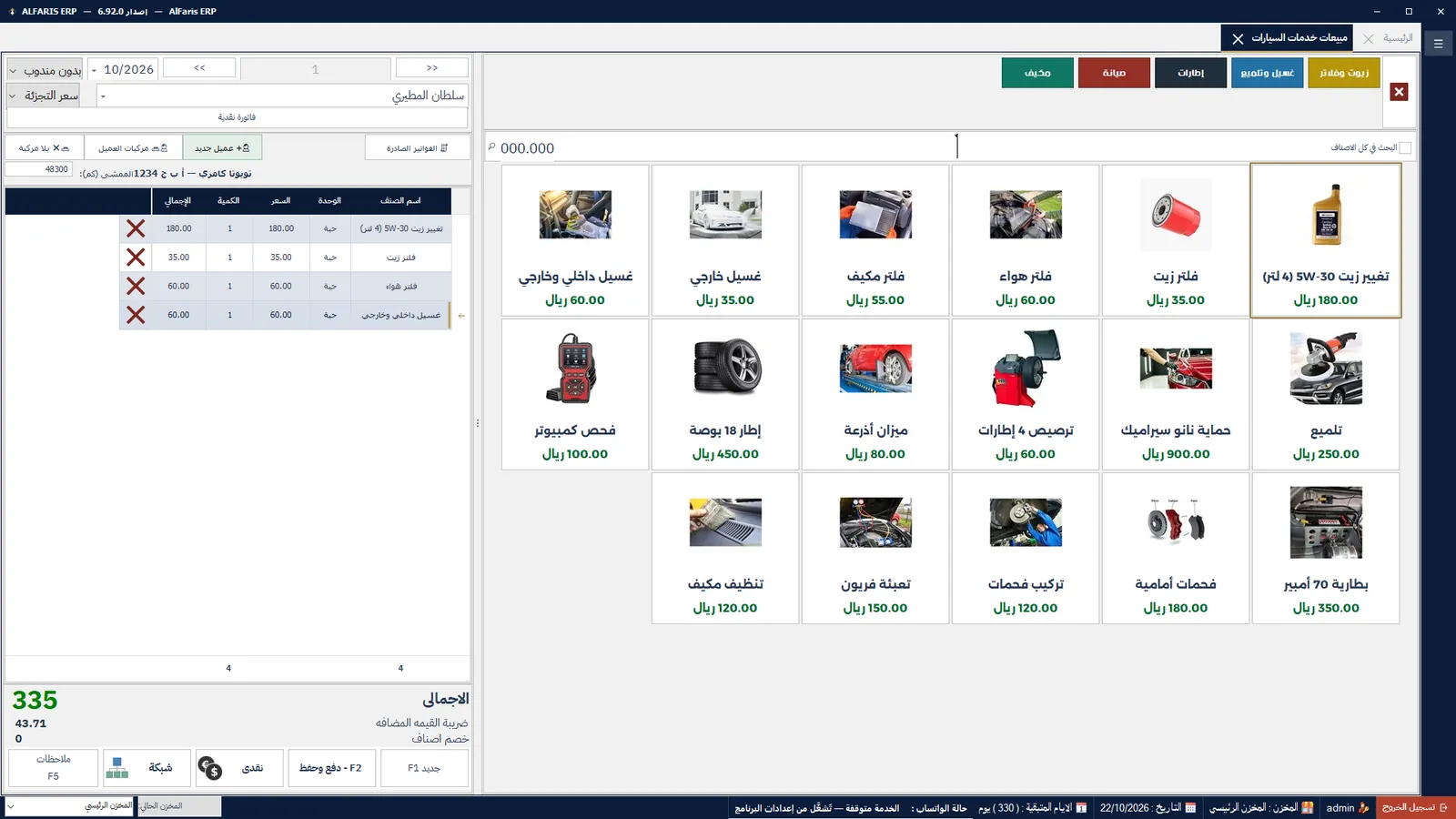
Task: Add غسيل خارجي service
Action: (725, 241)
